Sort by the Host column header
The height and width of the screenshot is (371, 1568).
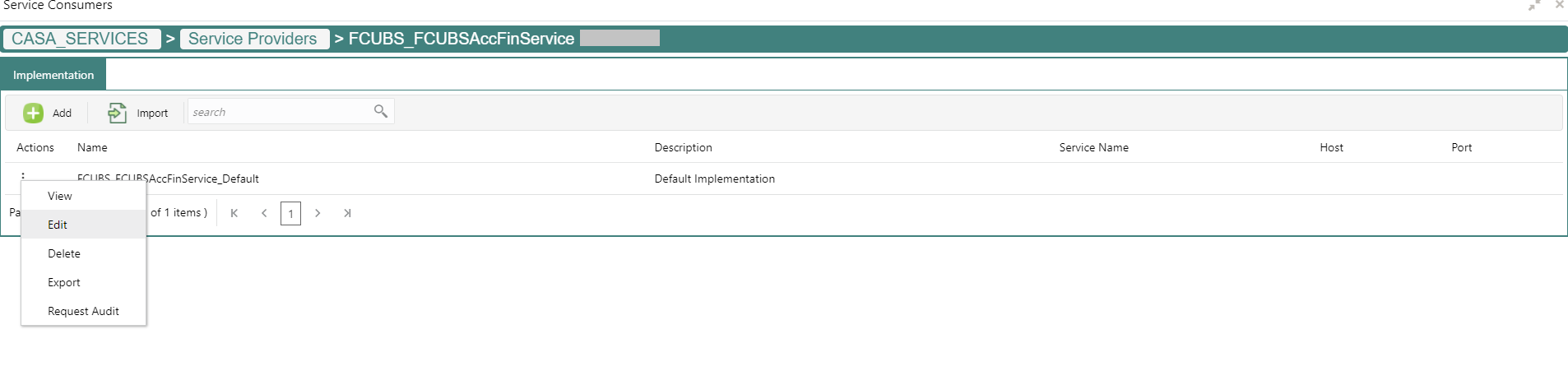click(1332, 147)
